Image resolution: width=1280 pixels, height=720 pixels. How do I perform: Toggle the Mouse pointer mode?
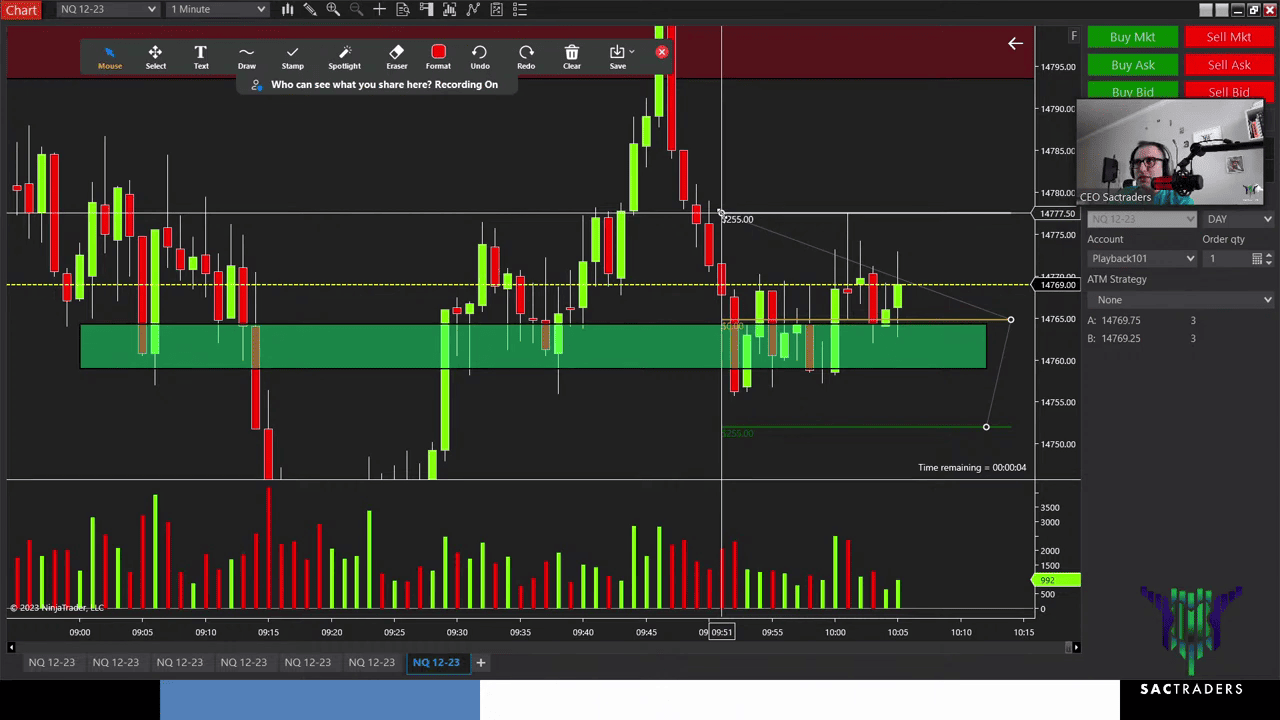tap(110, 57)
